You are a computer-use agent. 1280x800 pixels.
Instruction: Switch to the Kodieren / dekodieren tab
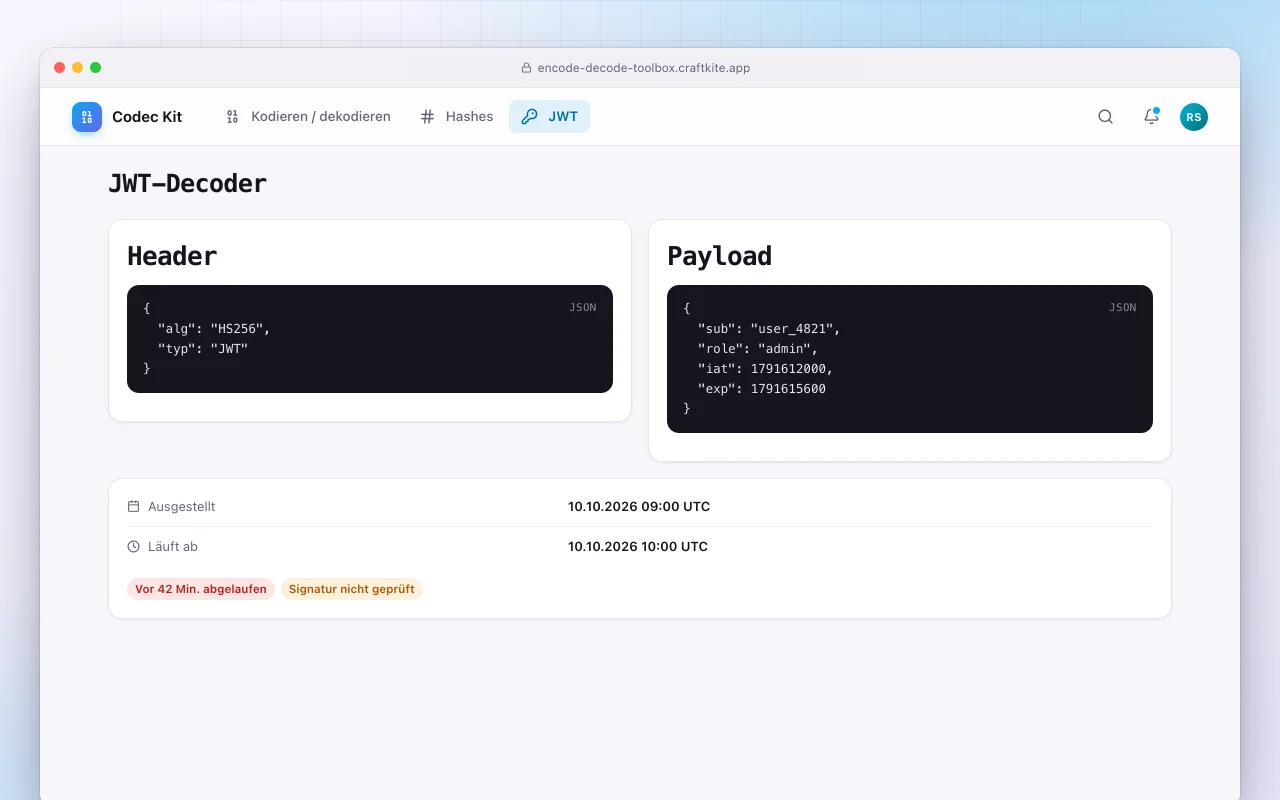click(x=307, y=117)
